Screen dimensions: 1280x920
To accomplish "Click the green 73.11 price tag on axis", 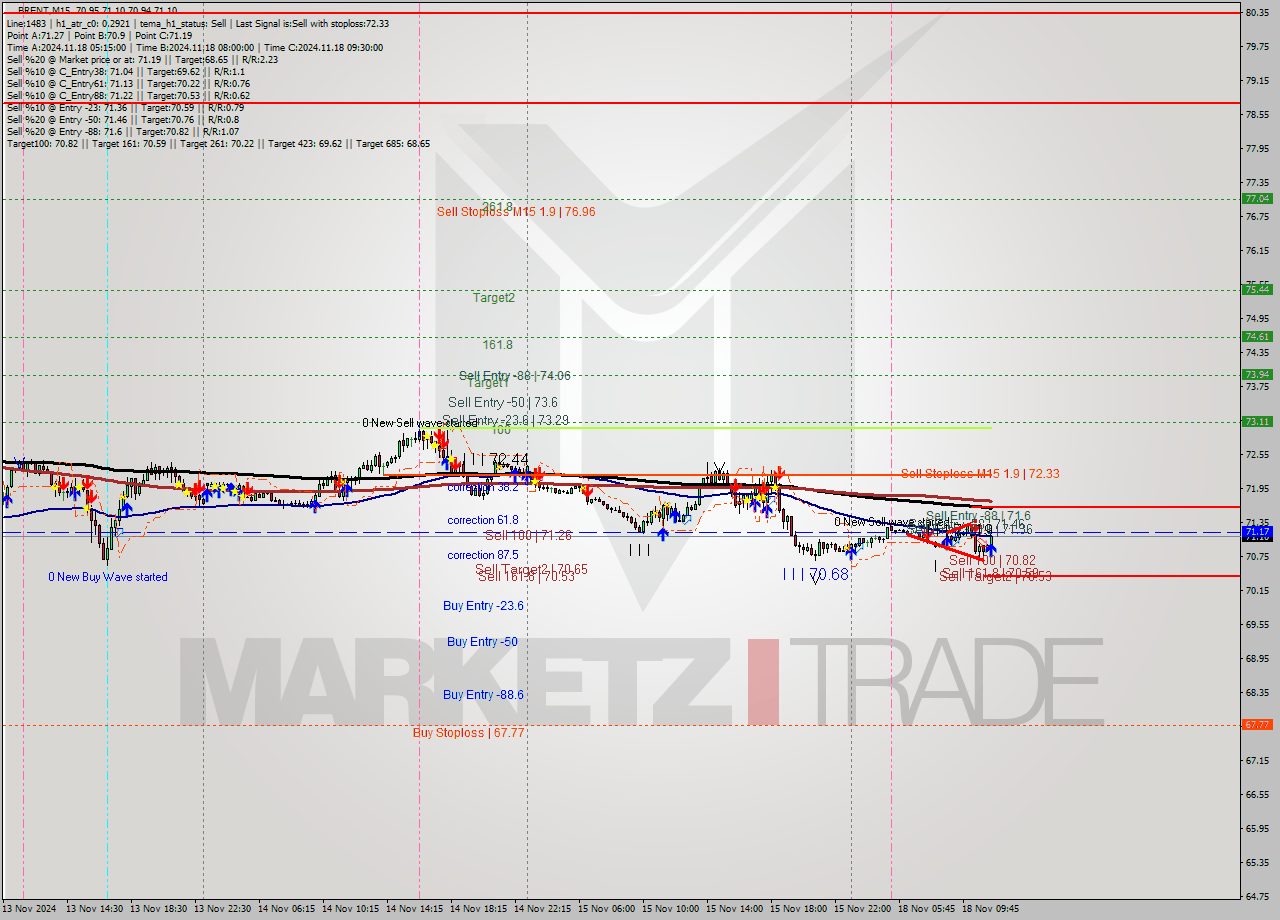I will 1257,421.
